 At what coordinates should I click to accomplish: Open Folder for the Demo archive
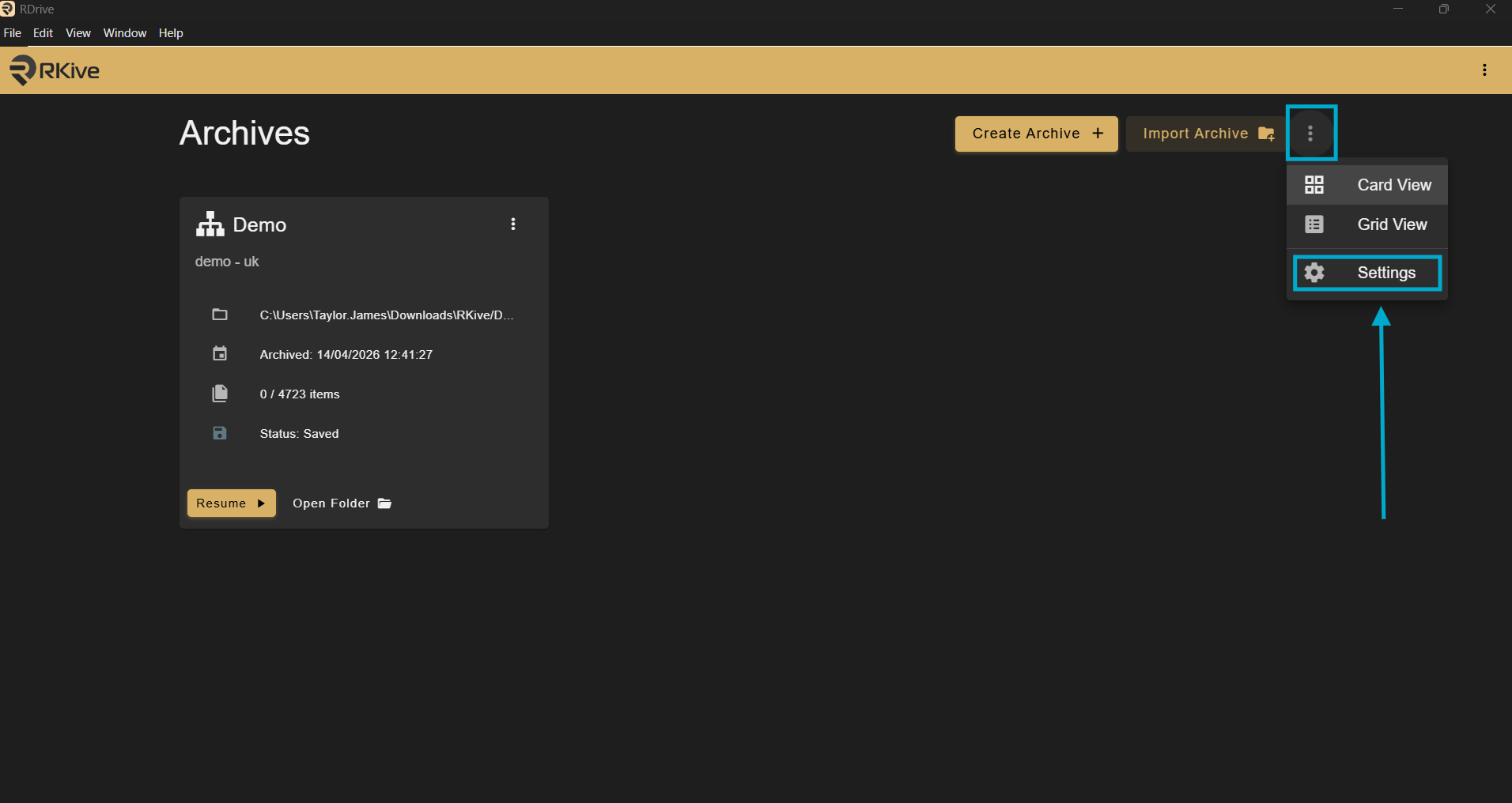pyautogui.click(x=342, y=503)
